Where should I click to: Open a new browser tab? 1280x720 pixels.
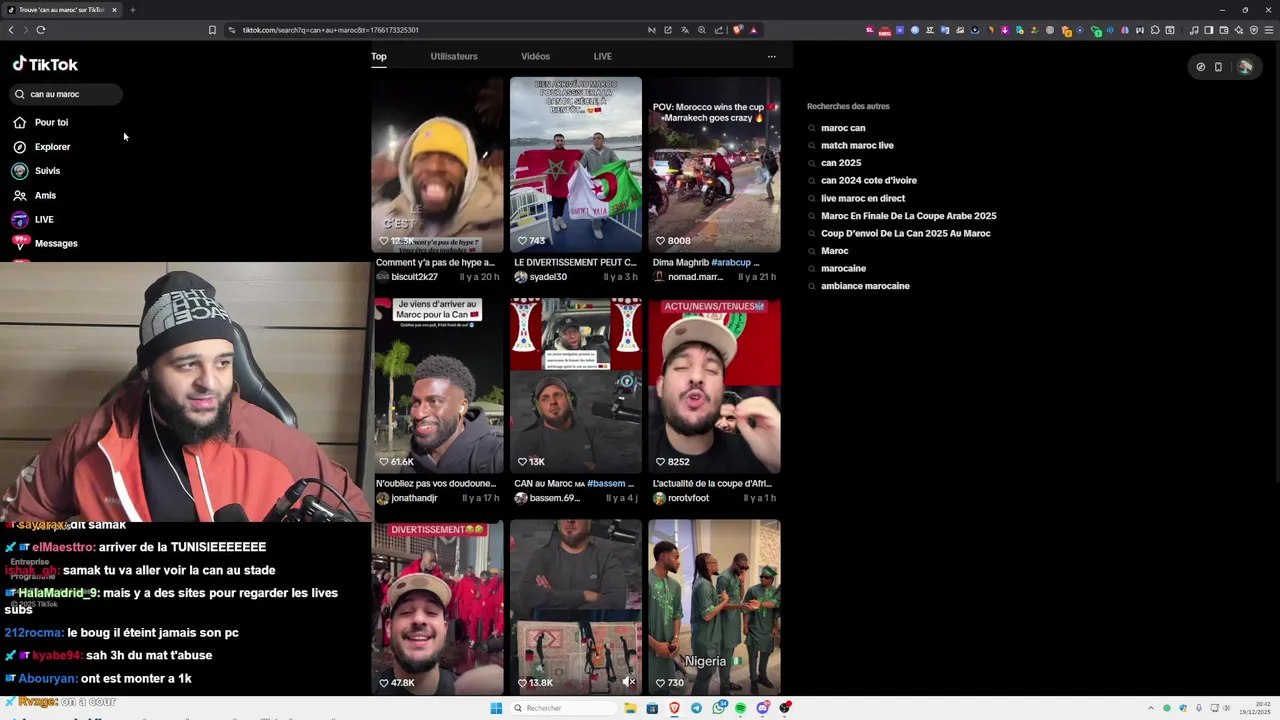pyautogui.click(x=132, y=10)
